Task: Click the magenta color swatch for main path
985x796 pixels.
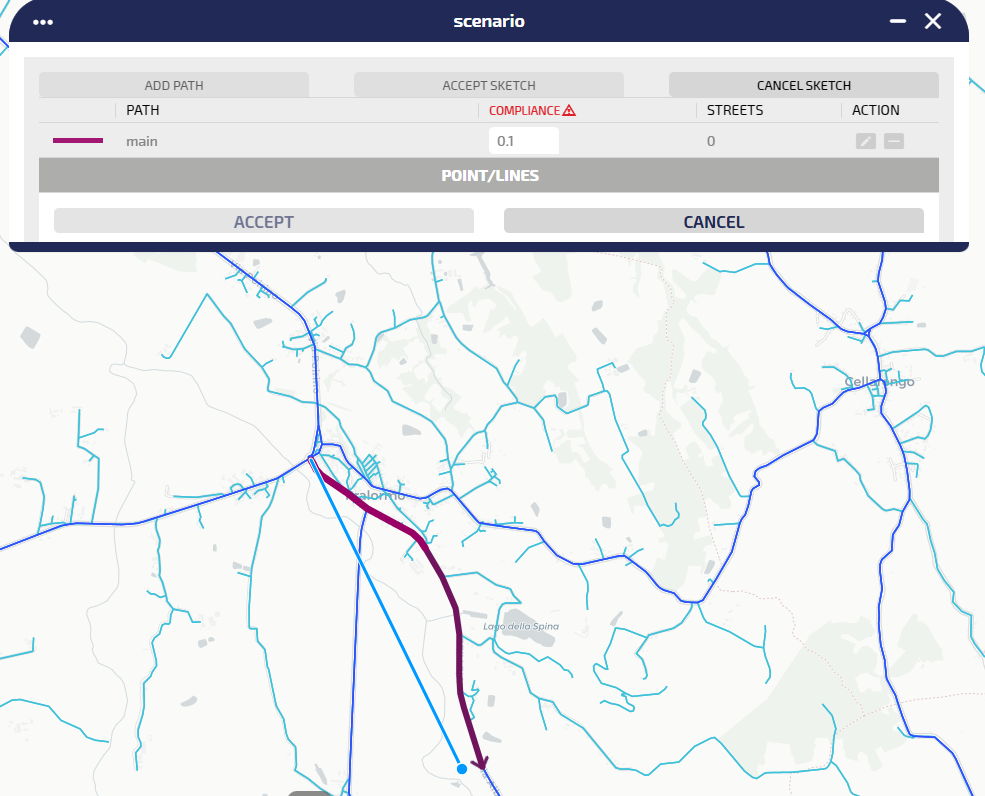Action: (x=78, y=141)
